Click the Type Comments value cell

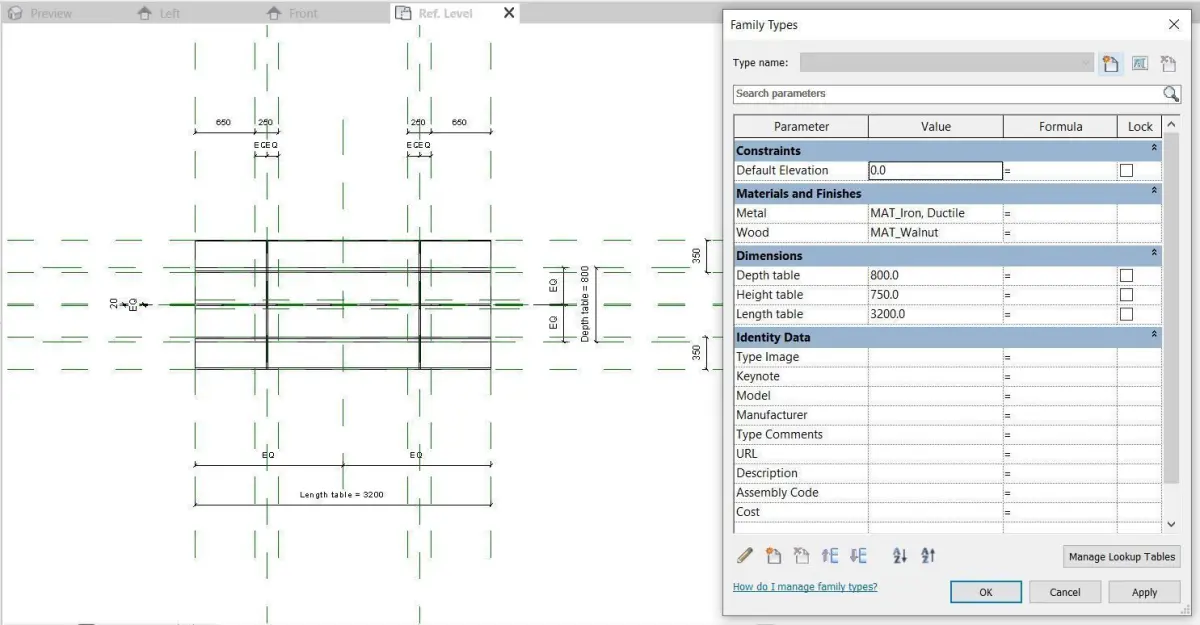point(935,434)
